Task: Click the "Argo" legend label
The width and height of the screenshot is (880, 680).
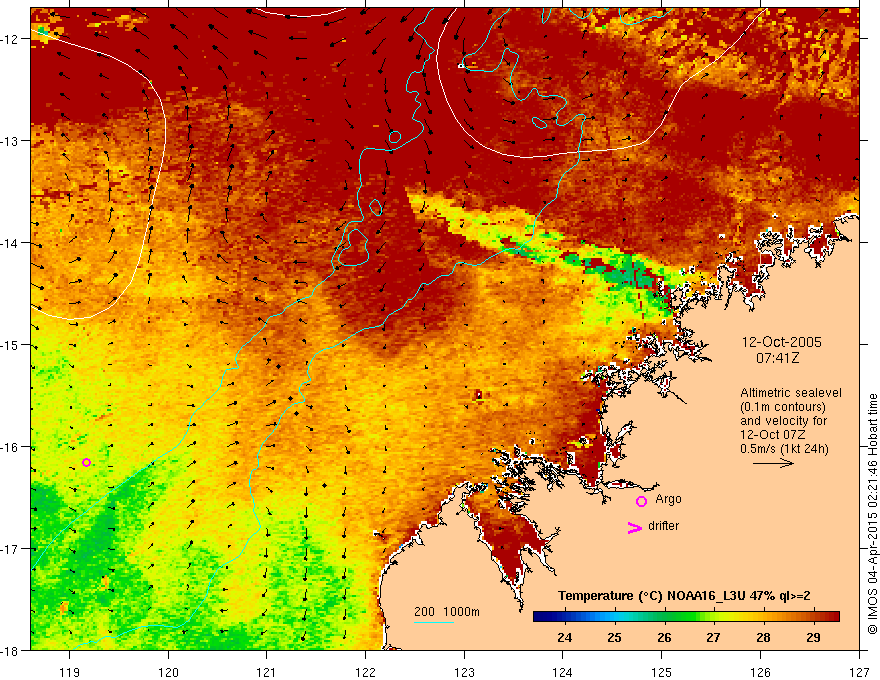Action: [668, 499]
